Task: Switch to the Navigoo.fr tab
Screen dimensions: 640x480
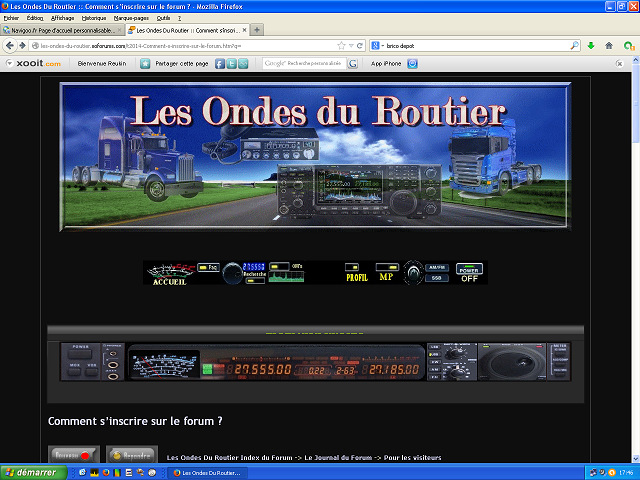Action: 62,30
